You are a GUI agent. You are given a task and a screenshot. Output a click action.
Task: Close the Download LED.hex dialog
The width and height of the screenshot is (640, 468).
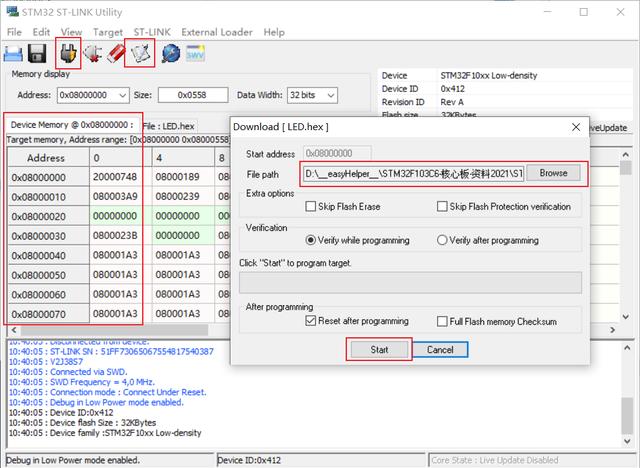point(576,127)
